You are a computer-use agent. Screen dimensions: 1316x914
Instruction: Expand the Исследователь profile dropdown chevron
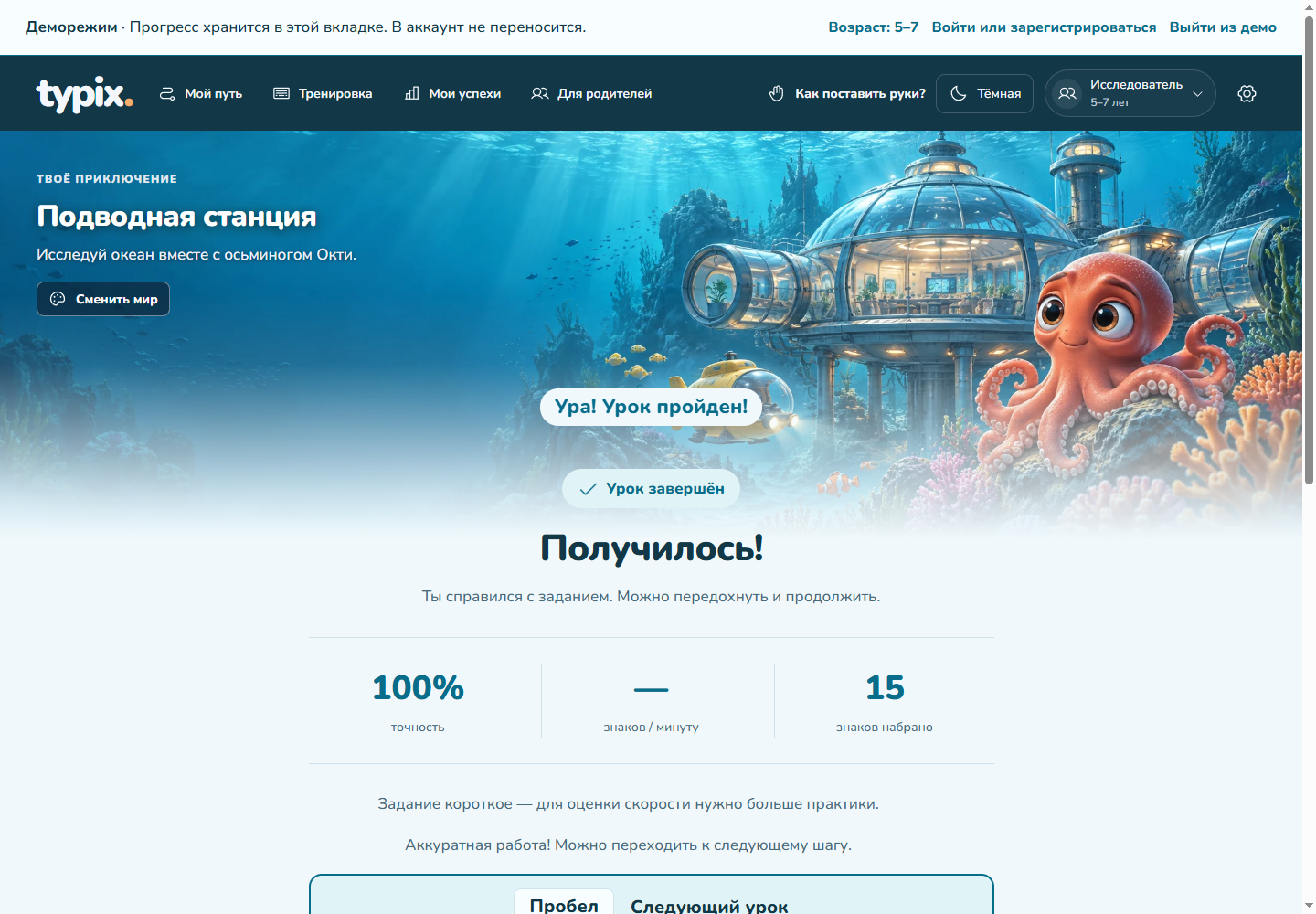coord(1197,94)
